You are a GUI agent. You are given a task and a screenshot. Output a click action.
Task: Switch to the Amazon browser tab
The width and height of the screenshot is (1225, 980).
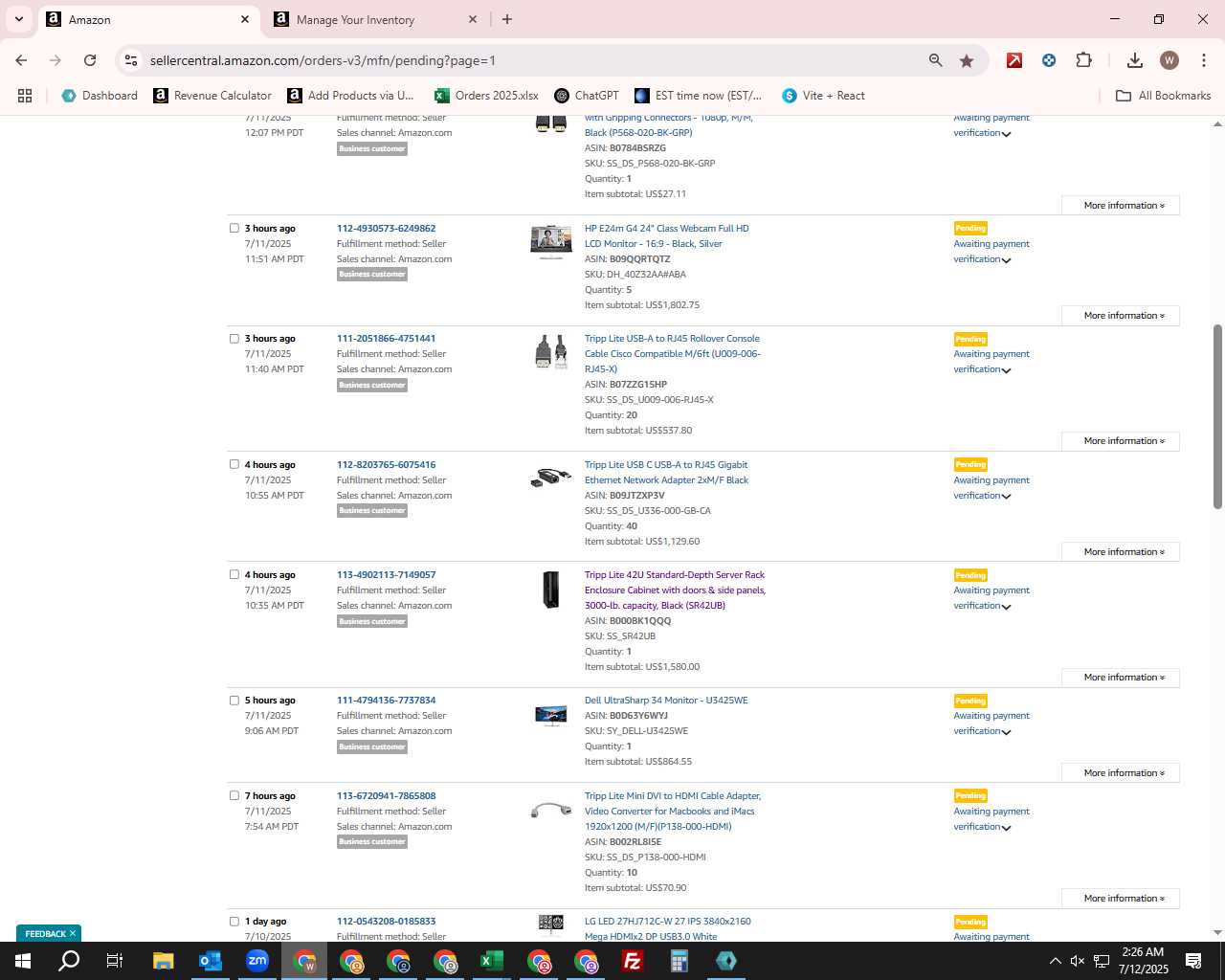click(x=148, y=19)
